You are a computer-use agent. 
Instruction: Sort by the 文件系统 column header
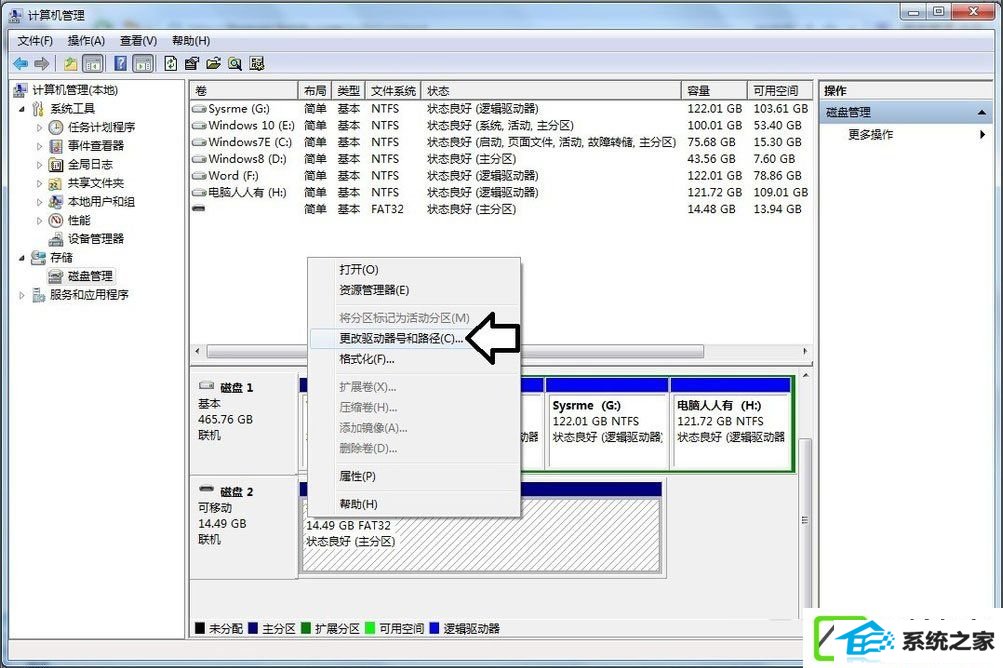pyautogui.click(x=393, y=91)
